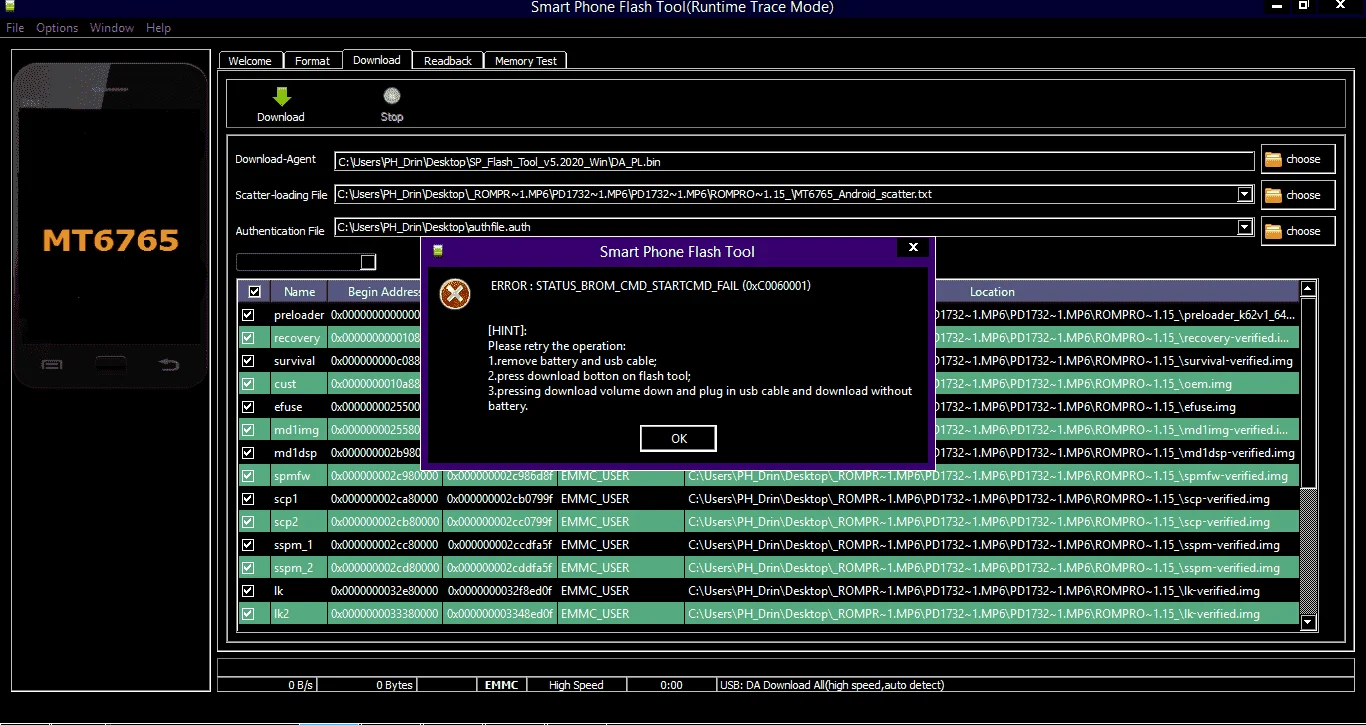Click the spmfw row name cell

(299, 476)
